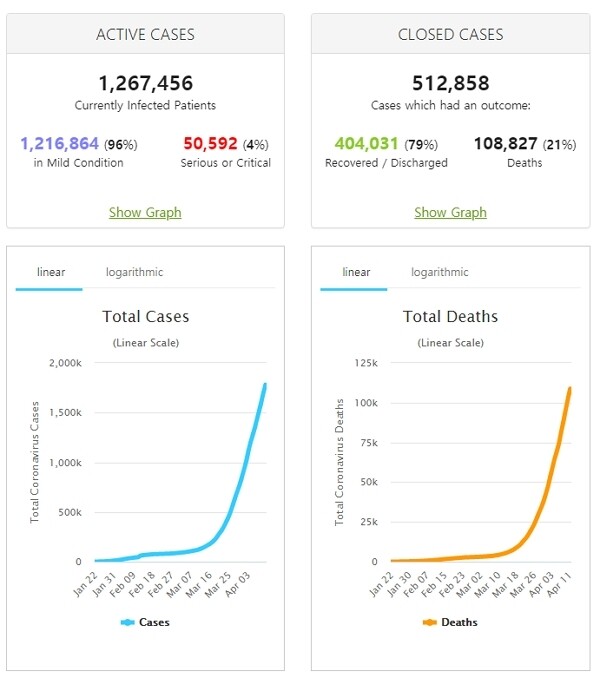Click the Total Cases chart title
Image resolution: width=600 pixels, height=678 pixels.
tap(145, 317)
